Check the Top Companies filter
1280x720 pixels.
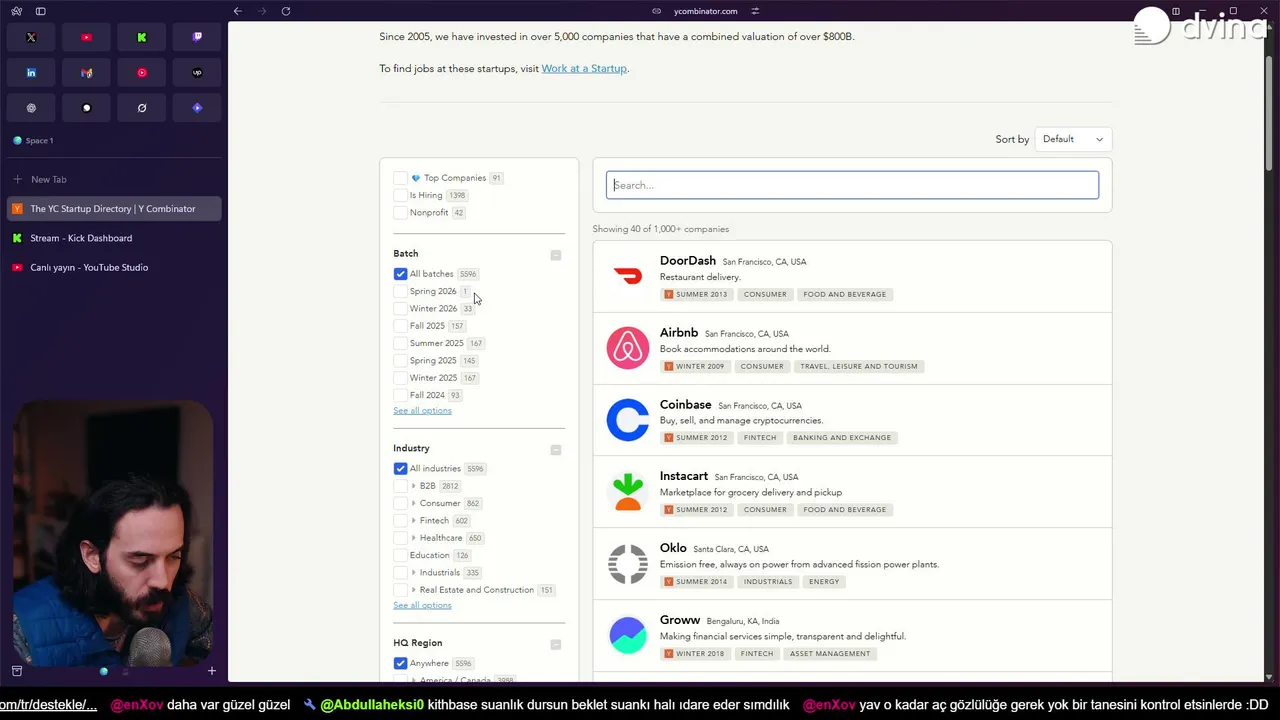[x=400, y=178]
